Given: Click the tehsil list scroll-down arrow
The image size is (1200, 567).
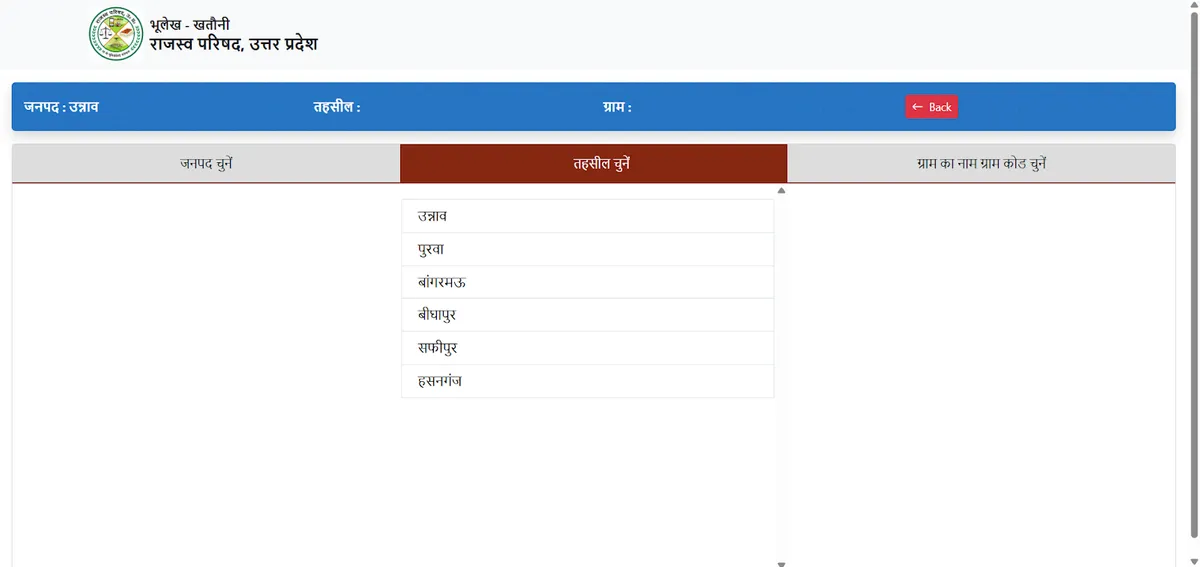Looking at the screenshot, I should 781,563.
